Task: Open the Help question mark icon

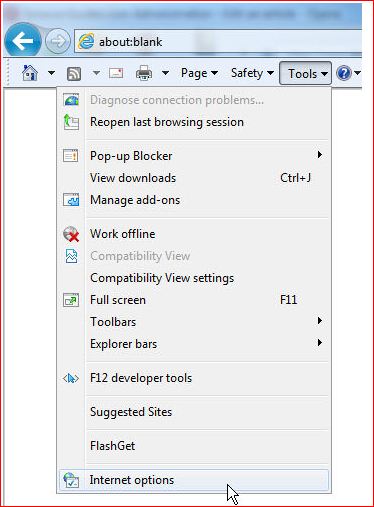Action: click(344, 73)
